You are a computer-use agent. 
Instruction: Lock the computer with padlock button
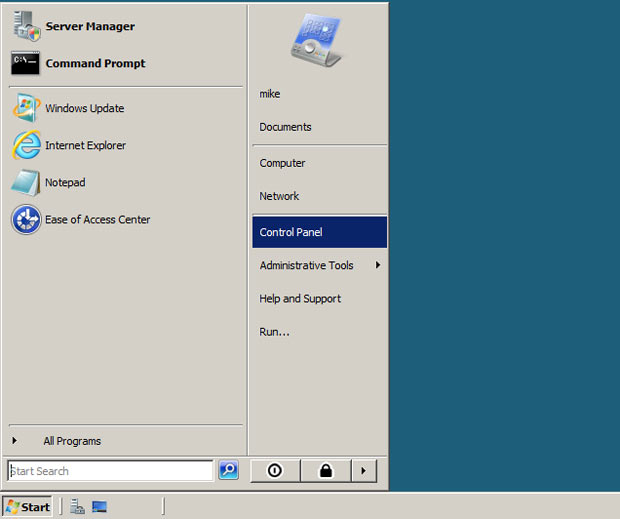click(326, 470)
